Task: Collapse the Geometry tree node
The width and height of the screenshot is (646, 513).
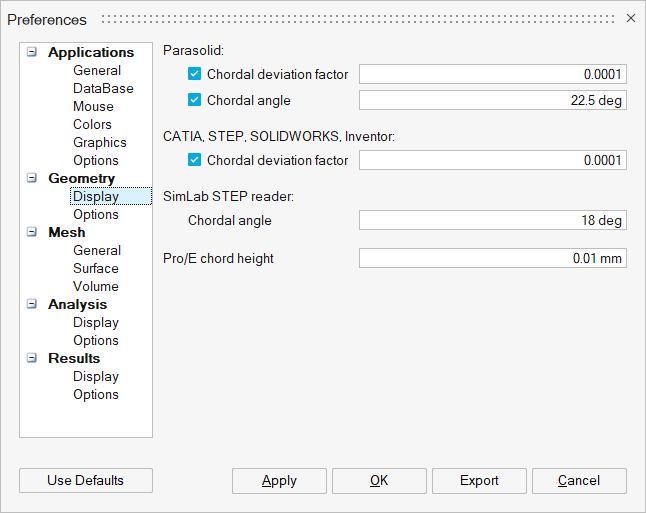Action: point(33,179)
